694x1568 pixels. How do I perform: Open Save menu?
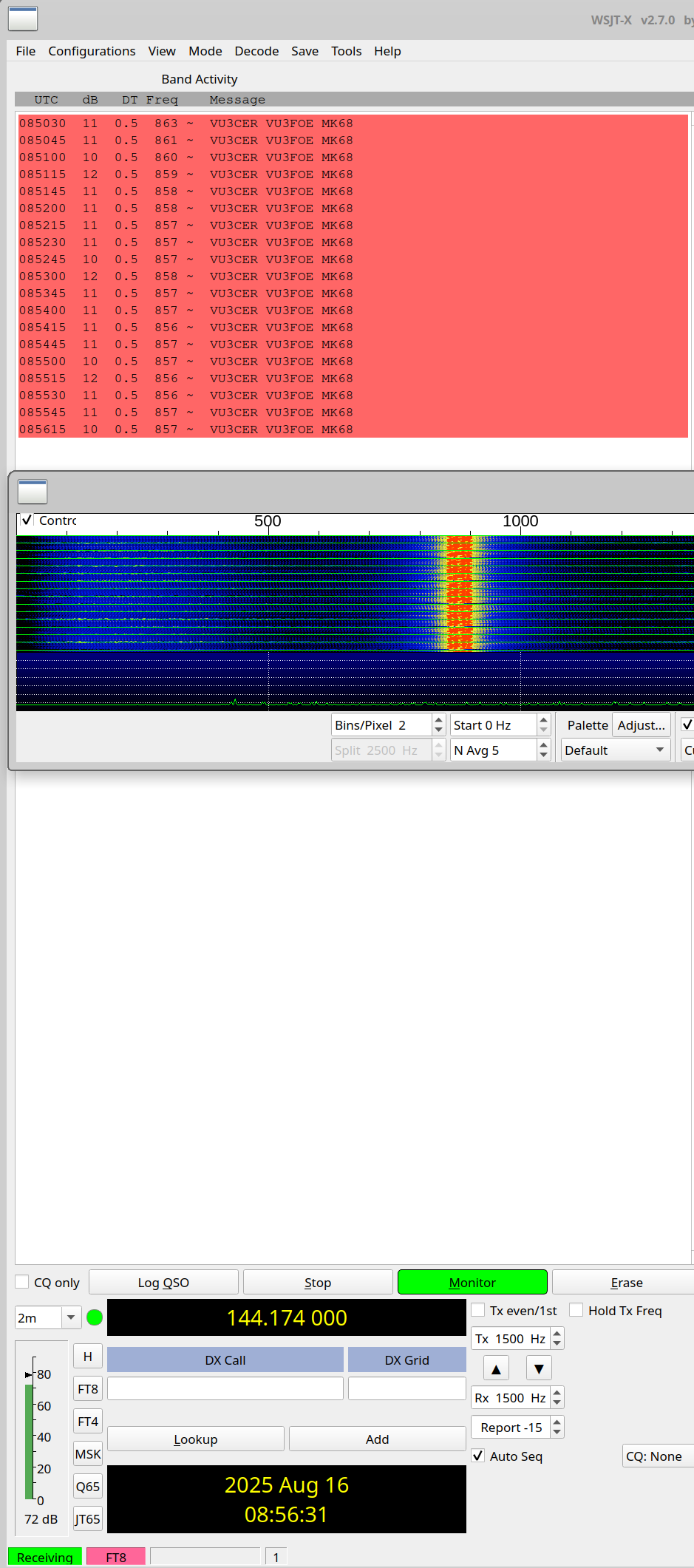(x=305, y=51)
